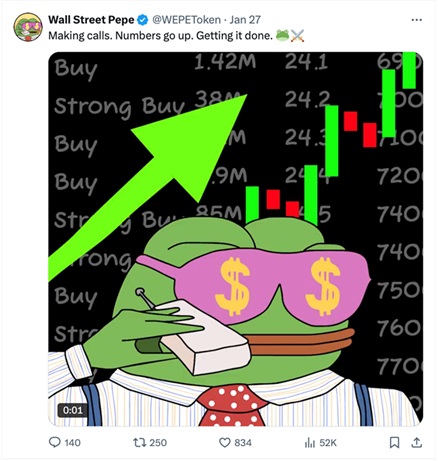The image size is (438, 461).
Task: Click the 250 reposts count
Action: point(158,443)
